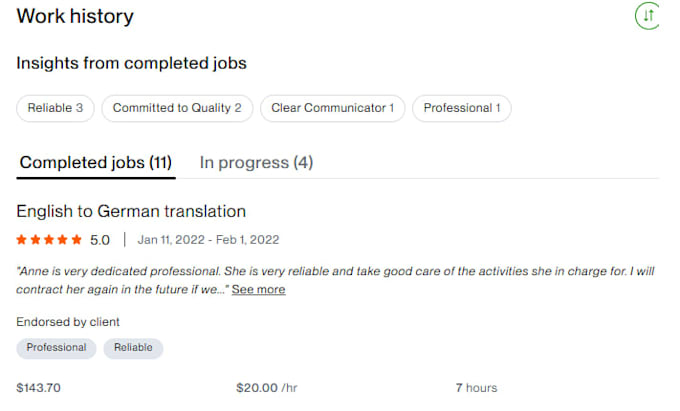Click the Anne review quote text
Image resolution: width=680 pixels, height=411 pixels.
click(335, 280)
